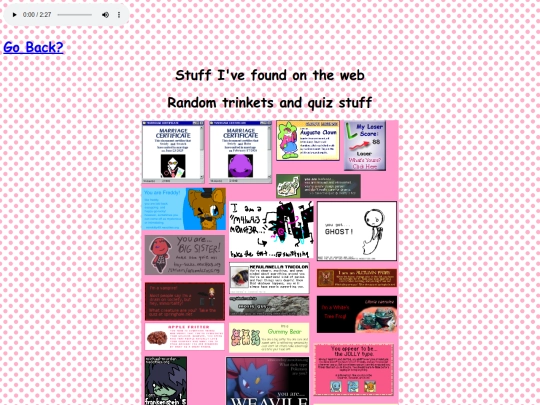
Task: Click the scribbled monster drawing badge
Action: point(271,230)
